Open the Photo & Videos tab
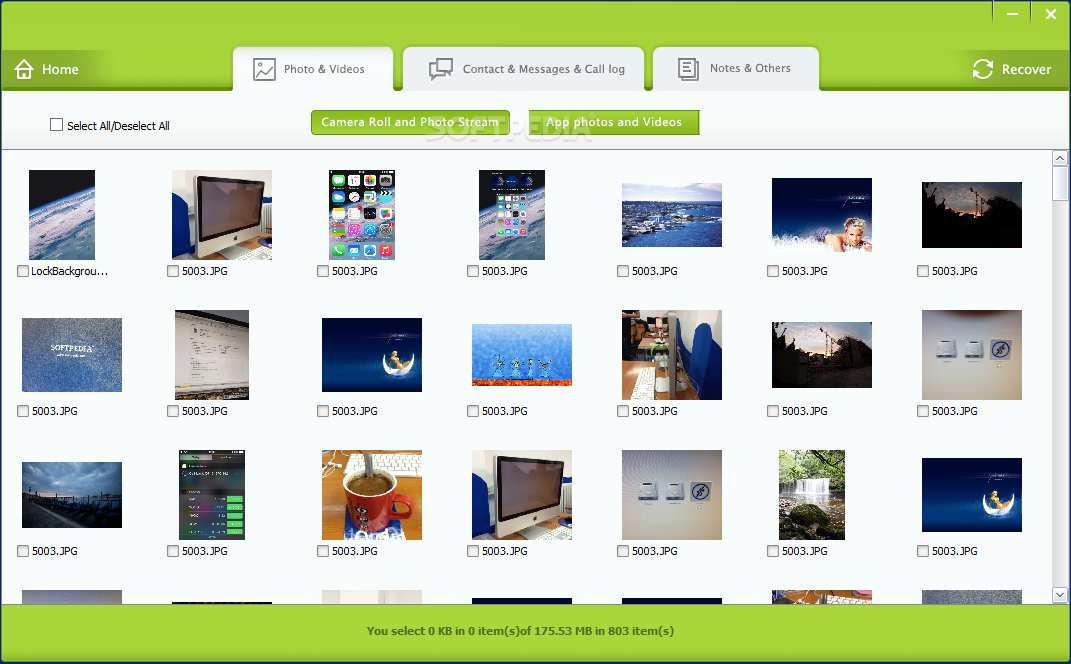The height and width of the screenshot is (664, 1071). click(x=313, y=69)
